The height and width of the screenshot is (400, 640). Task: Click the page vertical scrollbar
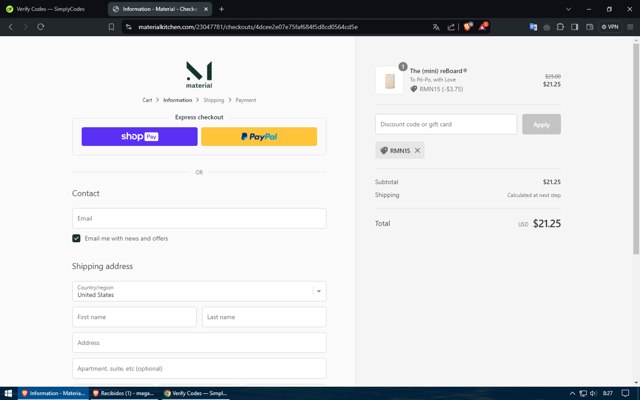coord(636,149)
